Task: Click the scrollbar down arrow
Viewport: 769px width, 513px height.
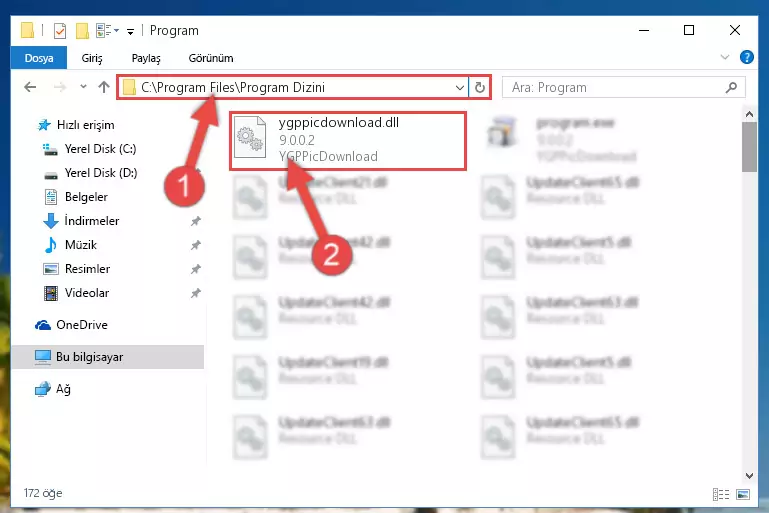Action: click(749, 475)
